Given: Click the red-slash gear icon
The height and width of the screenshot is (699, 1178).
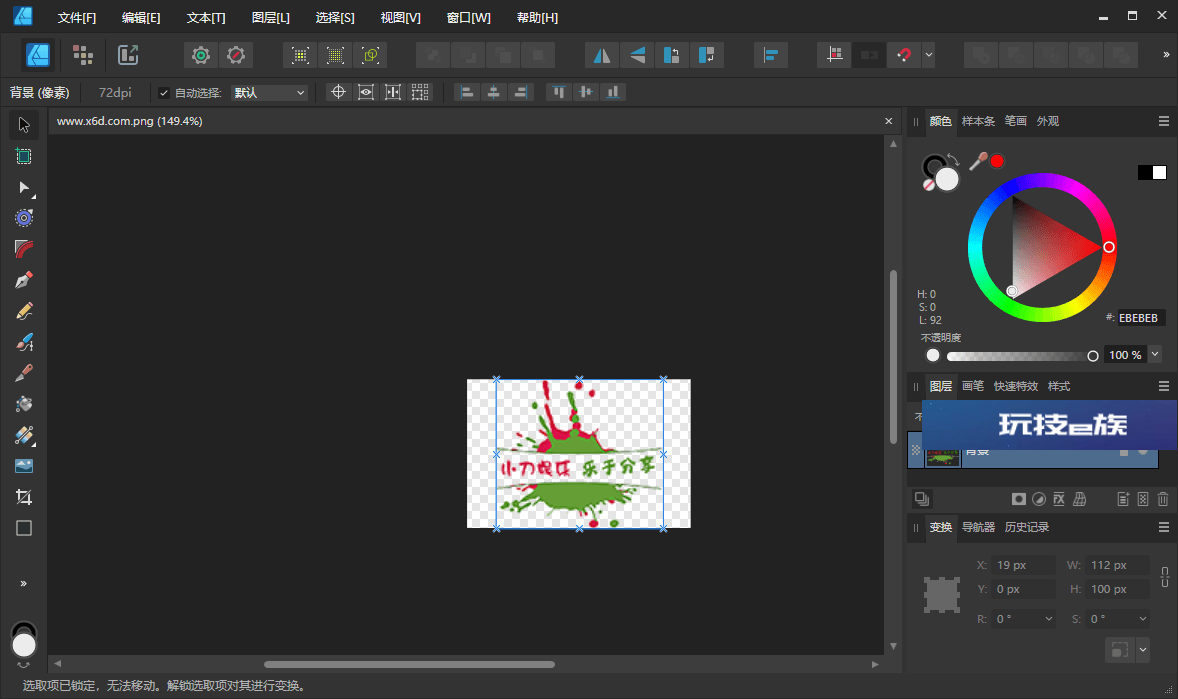Looking at the screenshot, I should click(x=236, y=55).
